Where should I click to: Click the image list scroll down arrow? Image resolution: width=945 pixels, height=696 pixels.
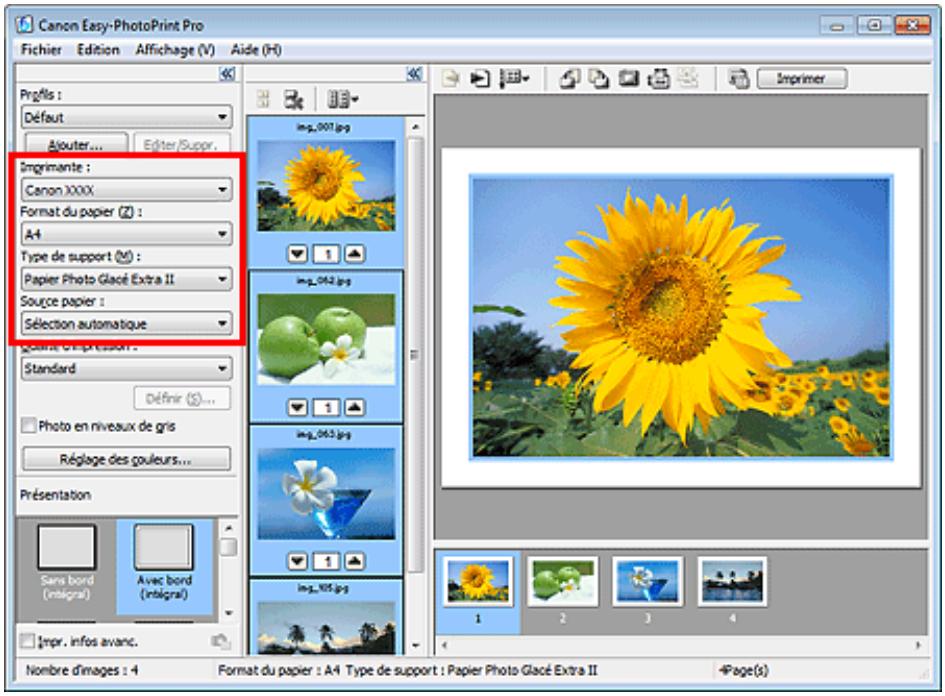(415, 645)
